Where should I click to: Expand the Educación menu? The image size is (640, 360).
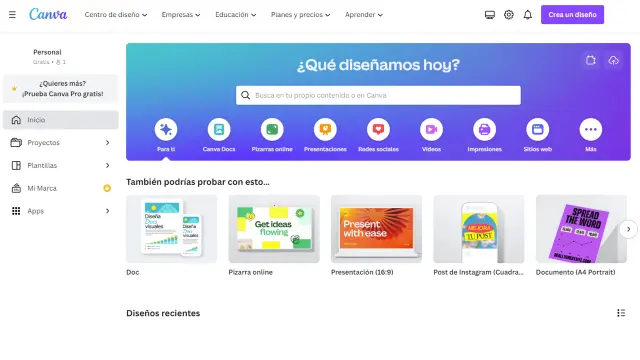[236, 15]
